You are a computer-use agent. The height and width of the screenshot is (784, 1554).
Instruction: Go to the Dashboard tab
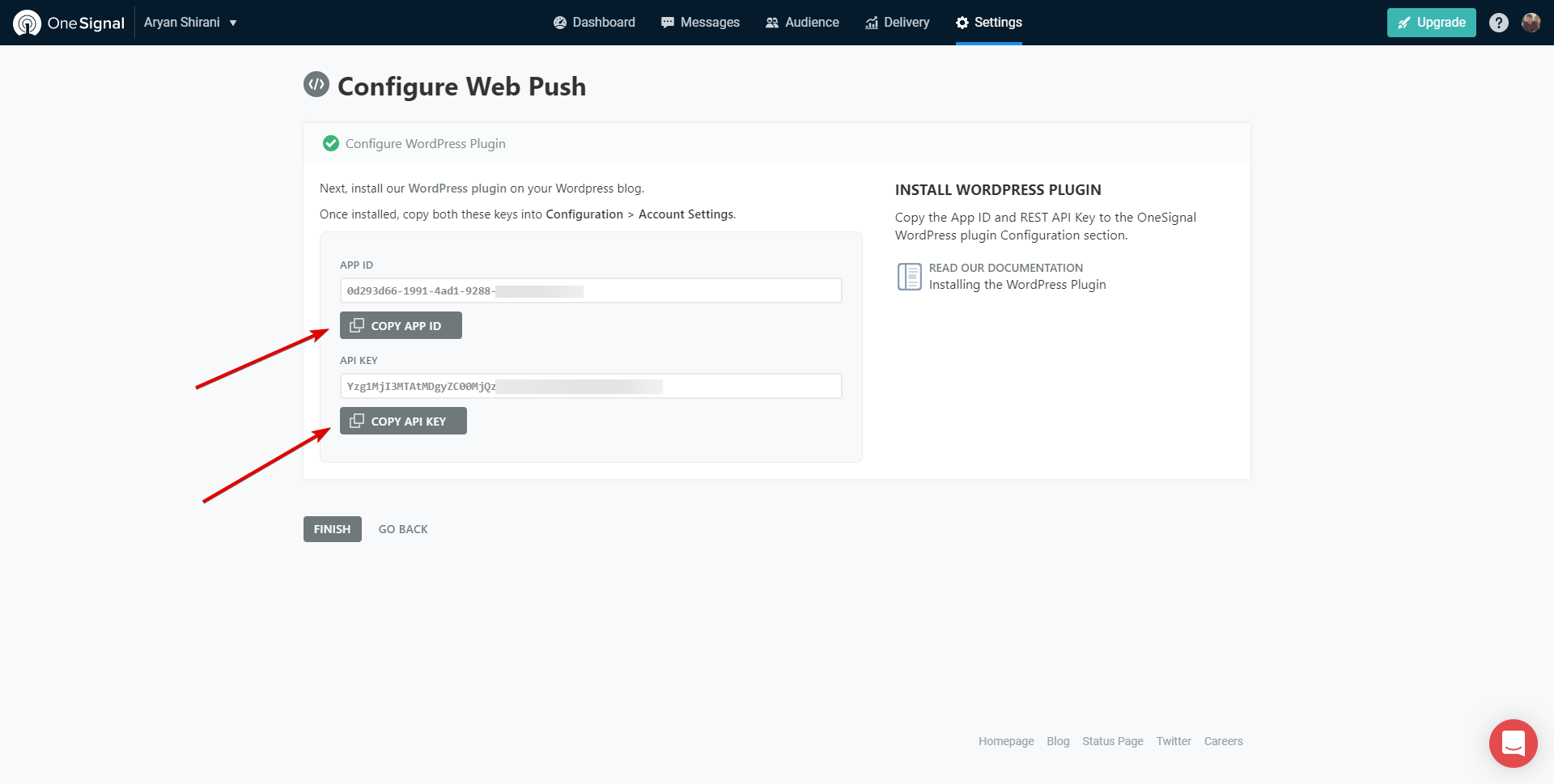(594, 23)
